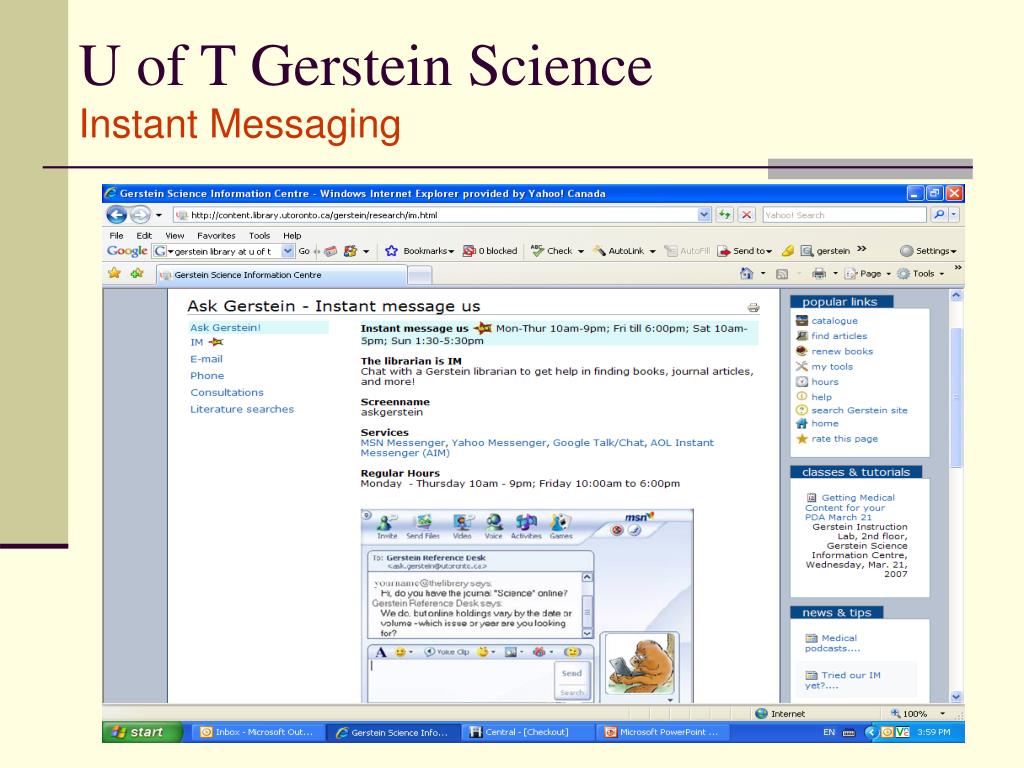Click the highlighter icon in Google toolbar
Image resolution: width=1024 pixels, height=768 pixels.
click(788, 251)
